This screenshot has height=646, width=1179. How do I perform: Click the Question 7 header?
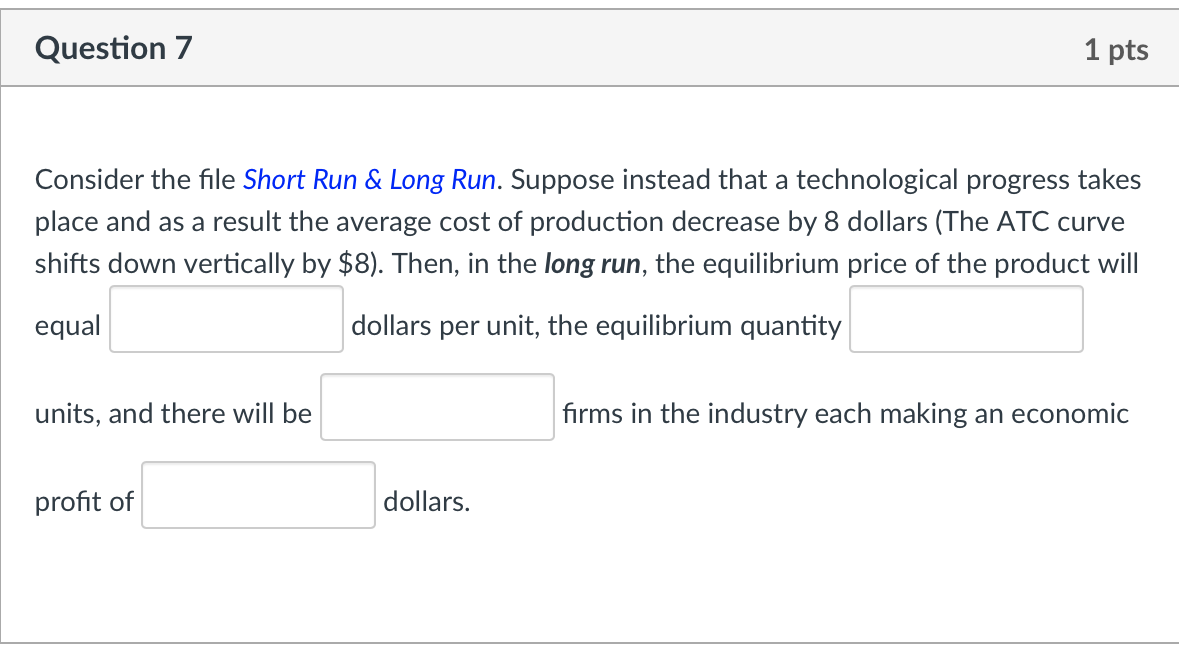[x=113, y=47]
